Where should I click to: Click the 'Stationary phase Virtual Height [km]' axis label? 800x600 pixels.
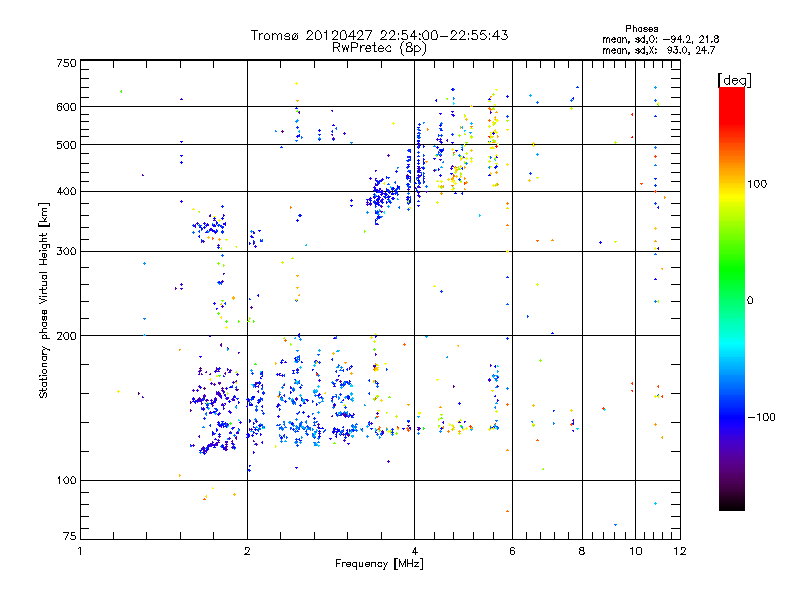click(x=44, y=300)
